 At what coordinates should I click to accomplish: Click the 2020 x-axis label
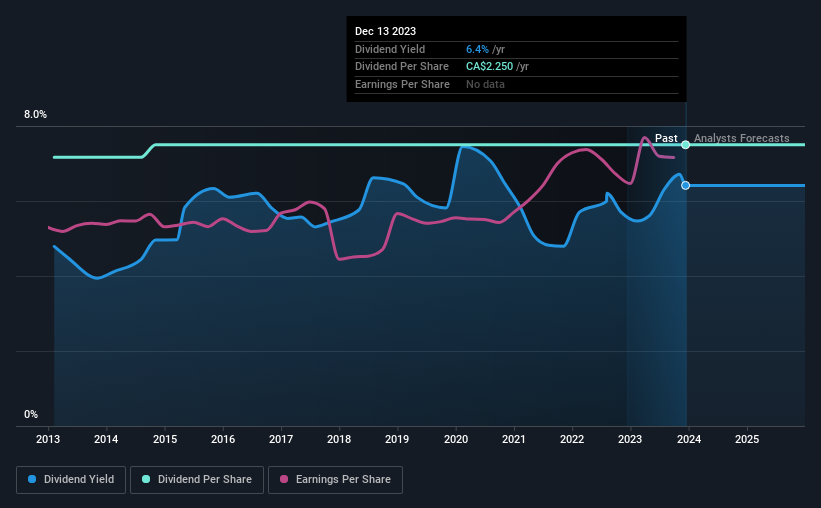pyautogui.click(x=456, y=439)
